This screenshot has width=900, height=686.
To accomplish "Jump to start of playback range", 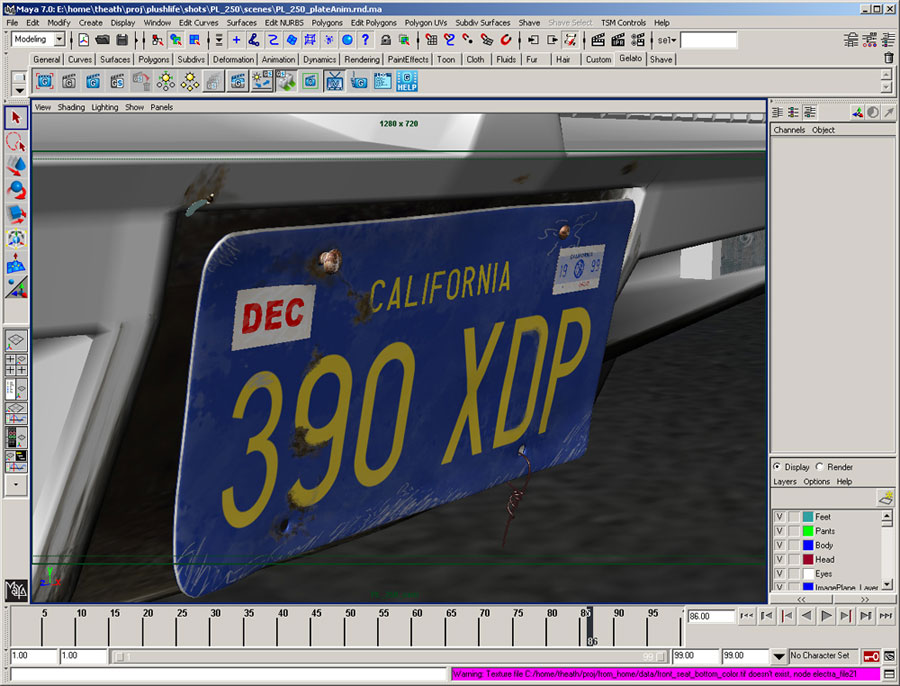I will tap(747, 617).
